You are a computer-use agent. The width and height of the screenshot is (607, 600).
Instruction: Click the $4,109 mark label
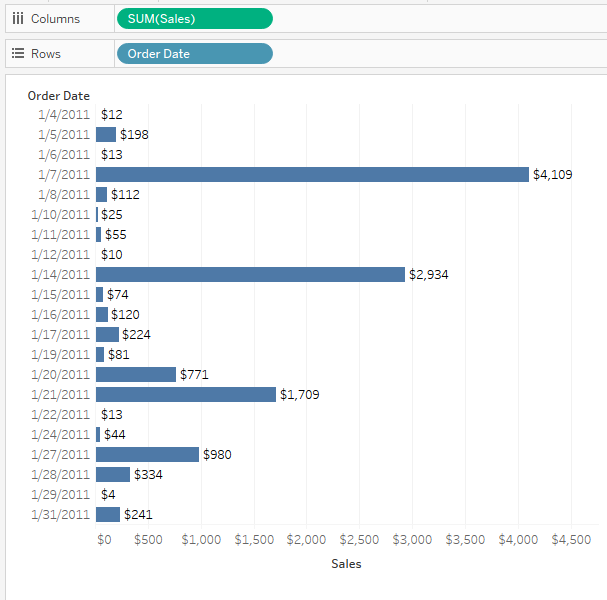coord(553,175)
